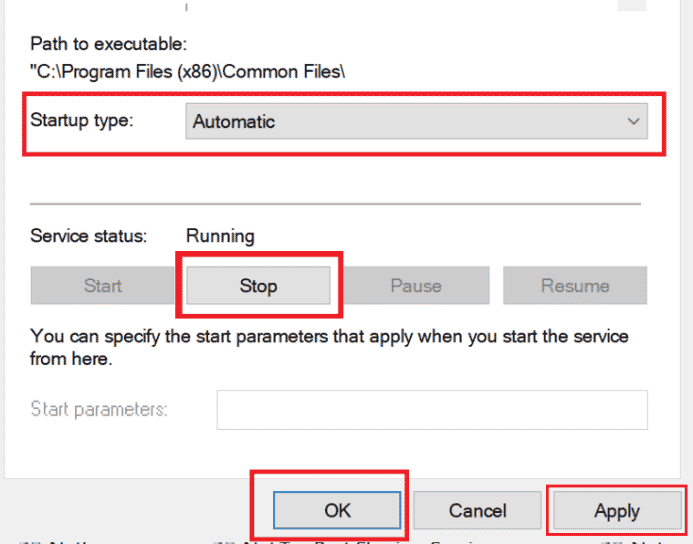
Task: Click the Running service status text
Action: coord(220,237)
